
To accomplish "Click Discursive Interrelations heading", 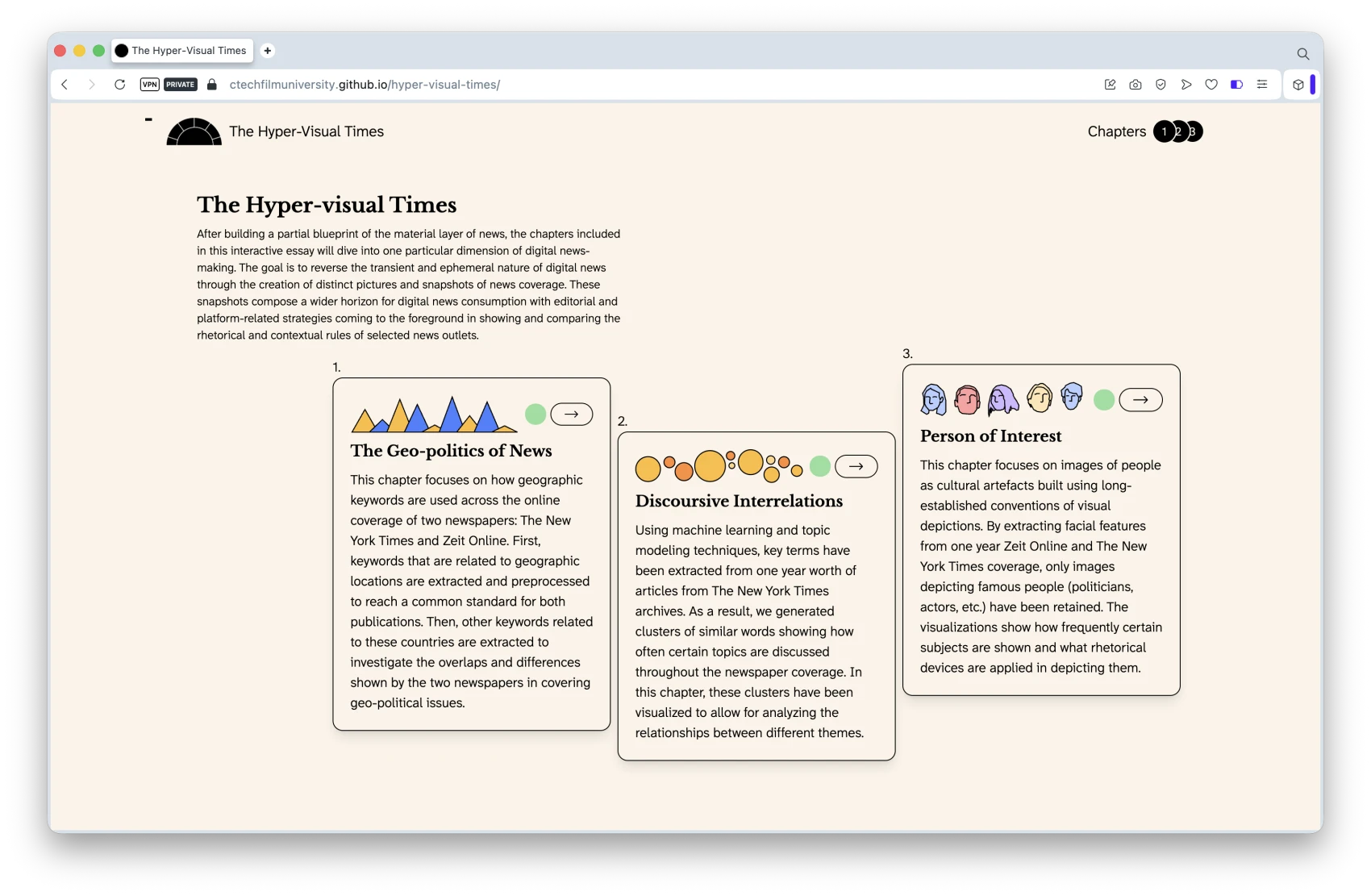I will point(739,501).
